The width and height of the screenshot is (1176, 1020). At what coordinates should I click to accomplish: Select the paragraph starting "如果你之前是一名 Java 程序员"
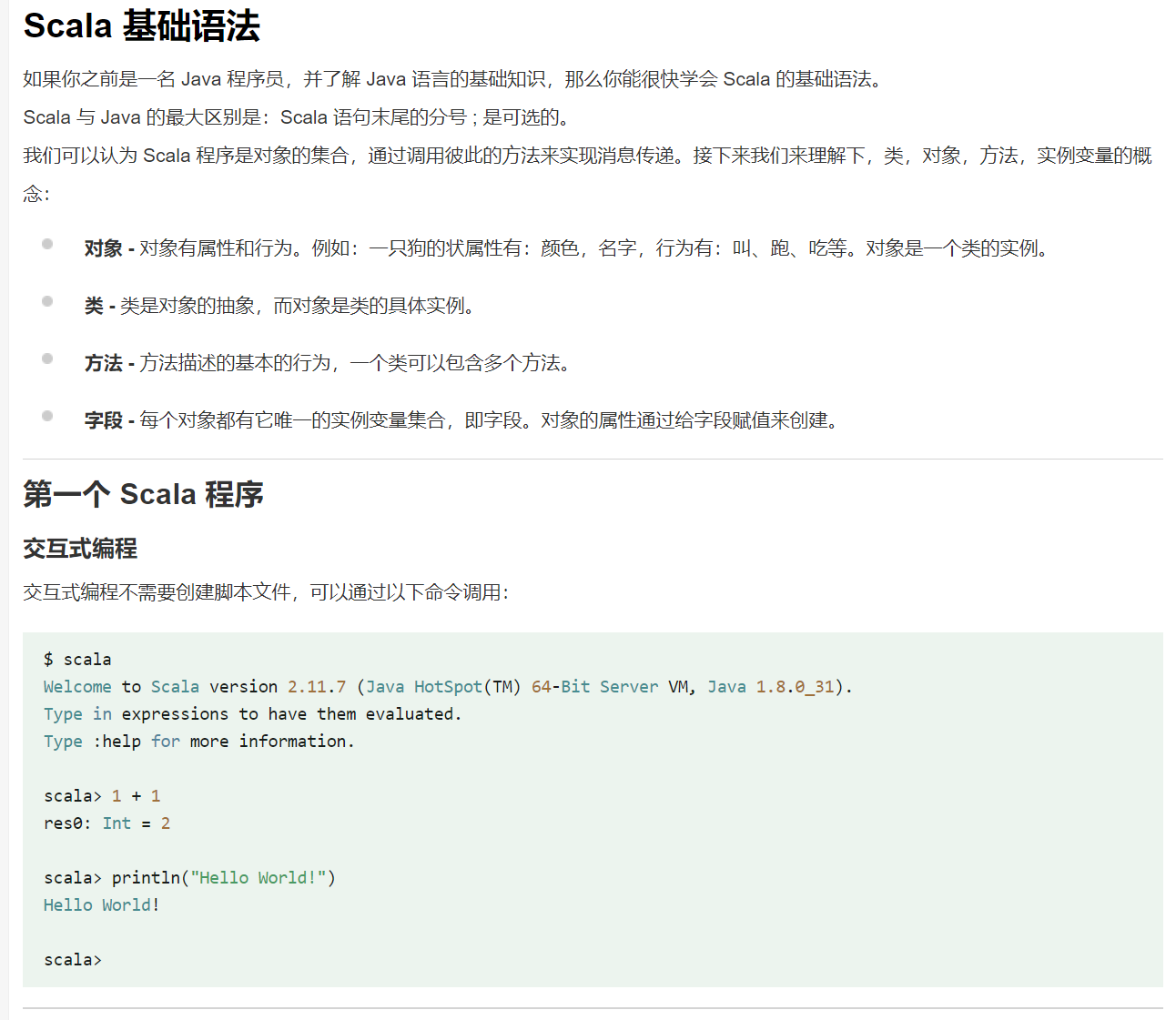453,79
